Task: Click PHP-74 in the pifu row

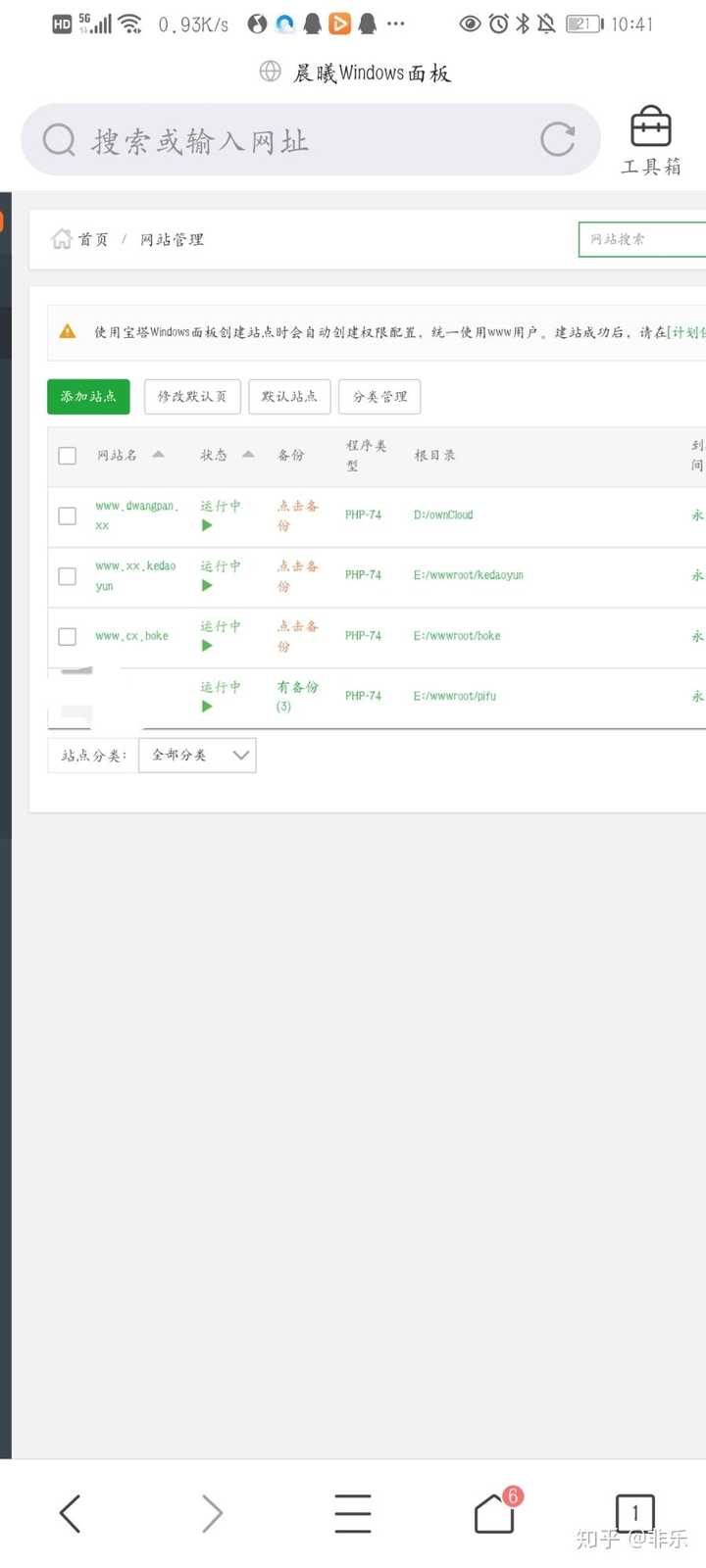Action: [x=363, y=696]
